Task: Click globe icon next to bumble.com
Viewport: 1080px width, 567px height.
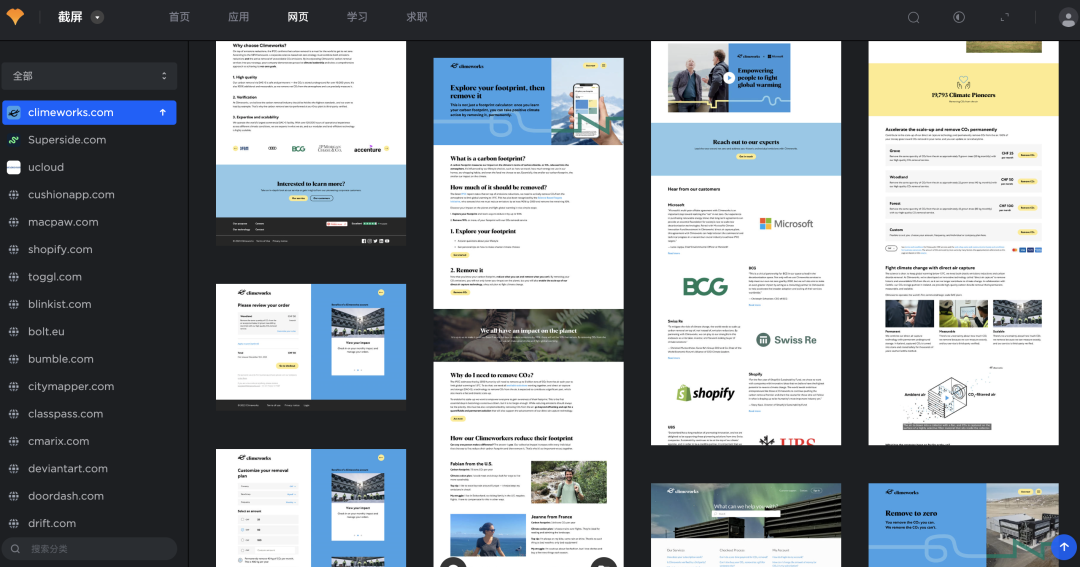Action: point(14,359)
